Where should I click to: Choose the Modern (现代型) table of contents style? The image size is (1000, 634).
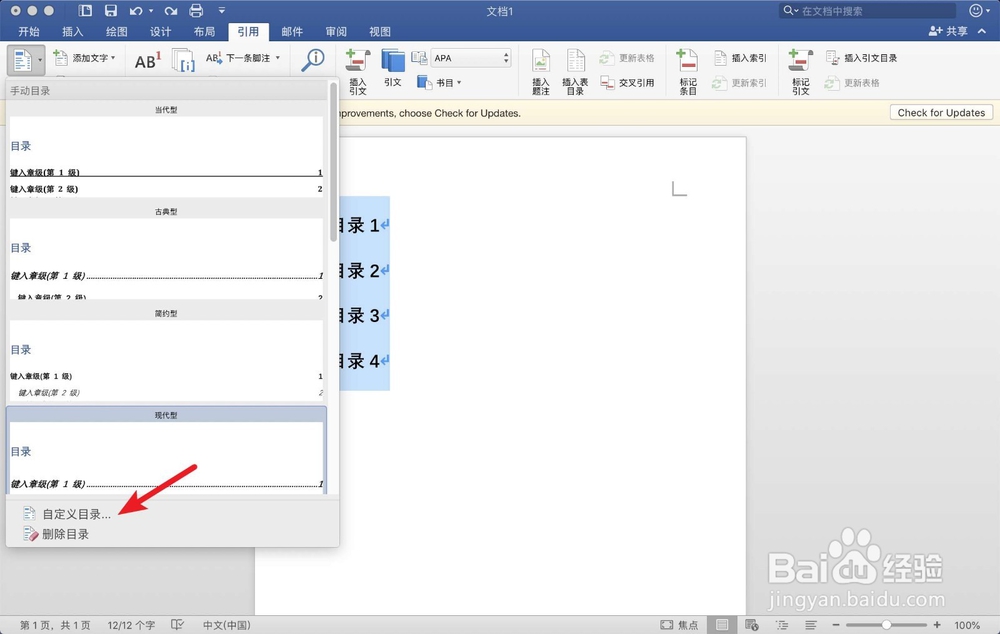(166, 450)
